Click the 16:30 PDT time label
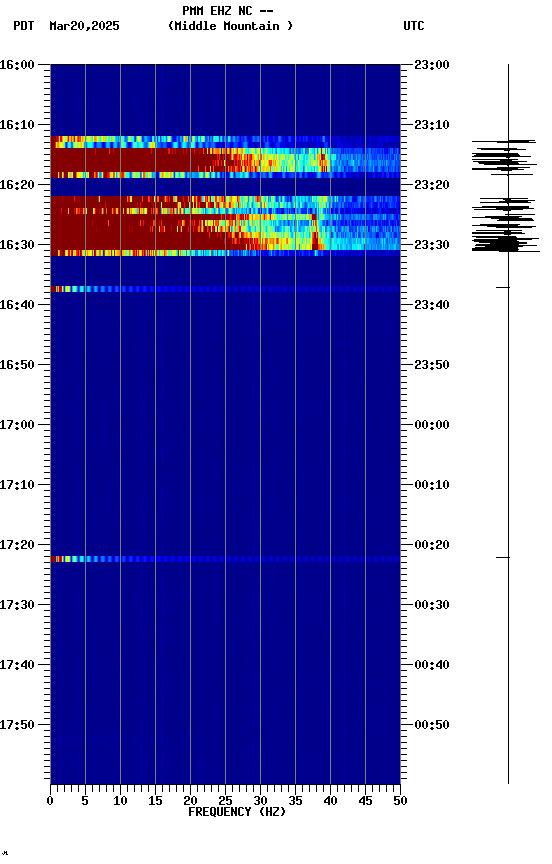The width and height of the screenshot is (552, 864). coord(17,245)
